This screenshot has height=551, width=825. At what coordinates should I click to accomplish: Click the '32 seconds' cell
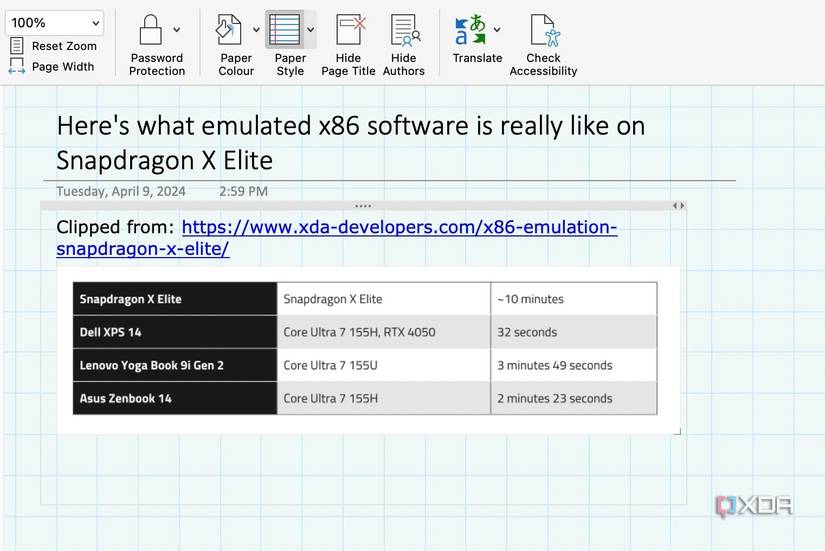574,332
